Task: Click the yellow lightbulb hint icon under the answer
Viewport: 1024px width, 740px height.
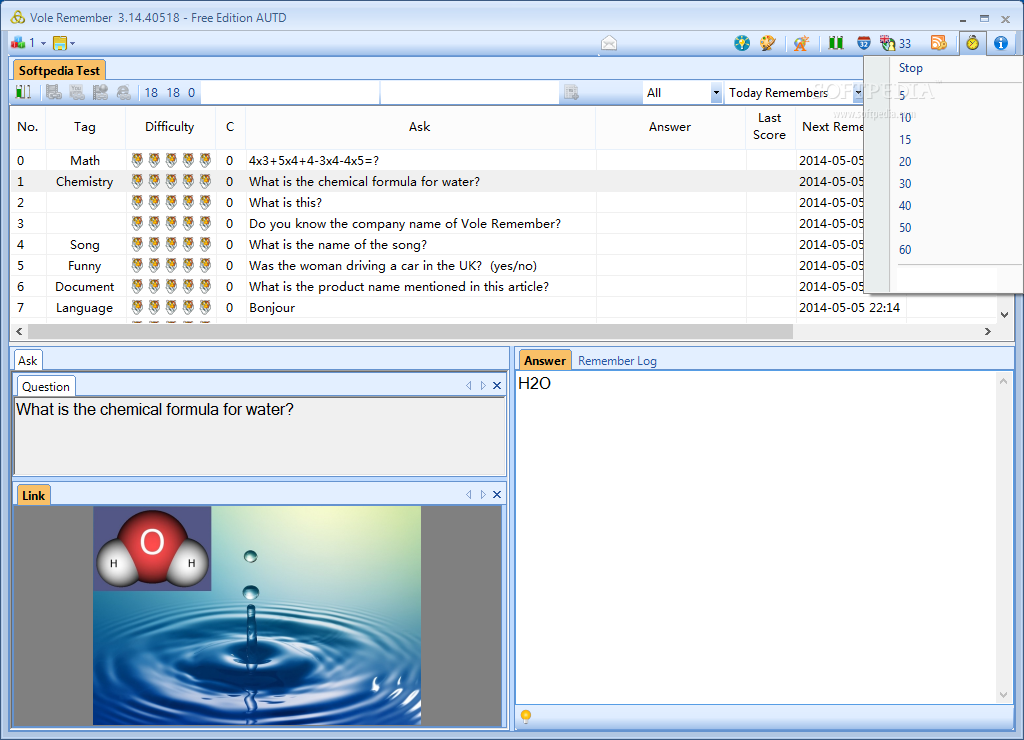Action: [x=526, y=716]
